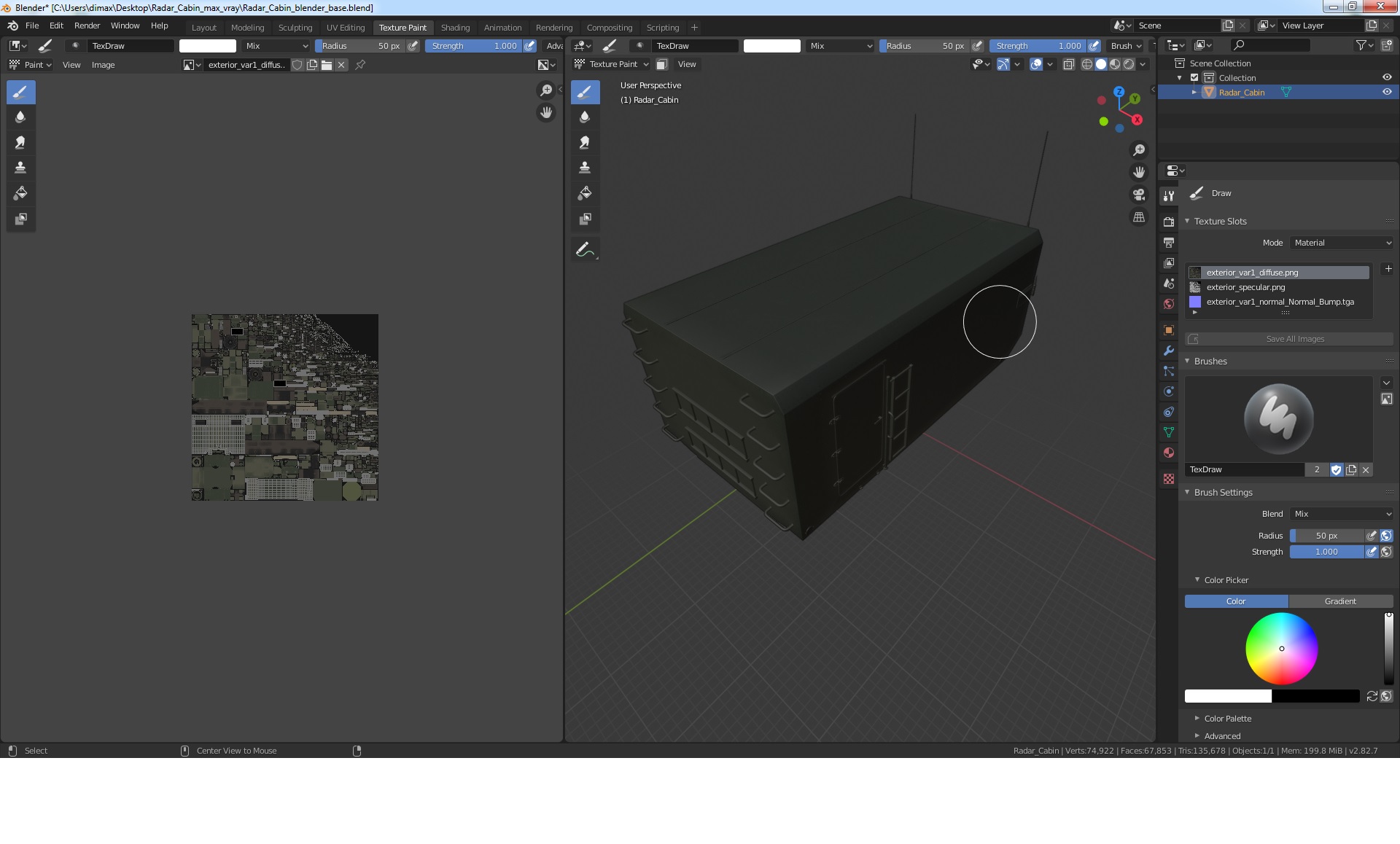
Task: Toggle Color Picker visibility
Action: pyautogui.click(x=1197, y=580)
